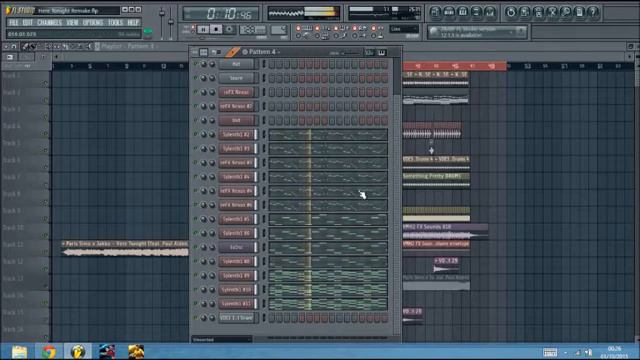Click the circular-arrow icon in top toolbar
The image size is (640, 360).
tap(511, 13)
